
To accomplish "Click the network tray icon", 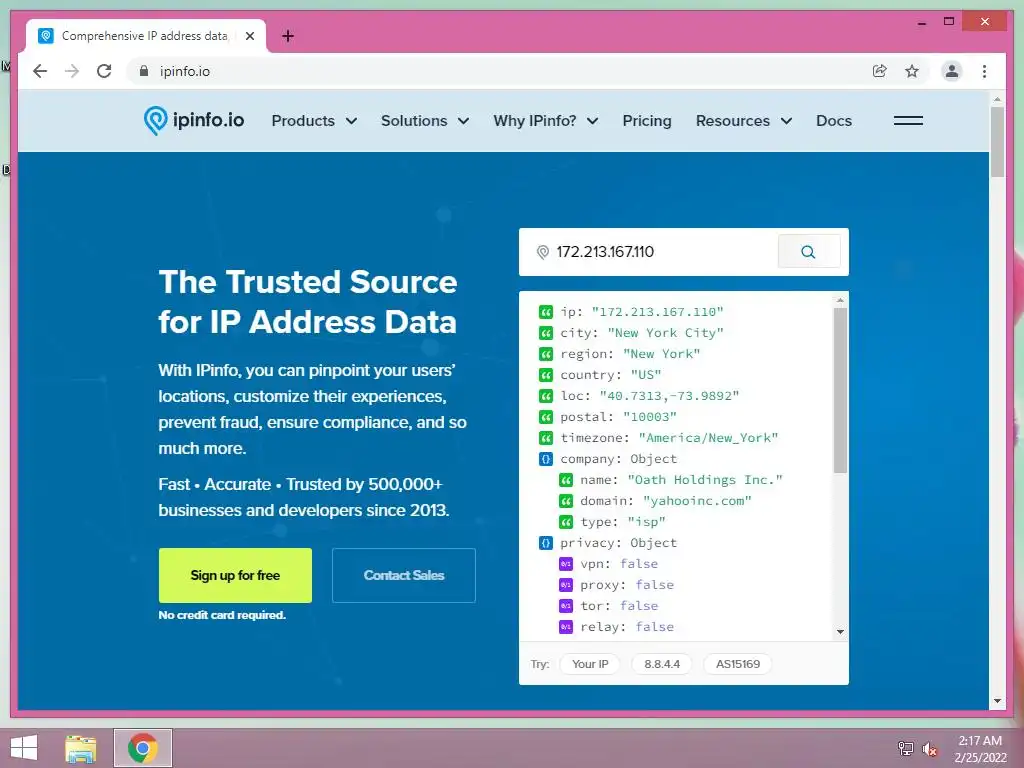I will coord(905,749).
